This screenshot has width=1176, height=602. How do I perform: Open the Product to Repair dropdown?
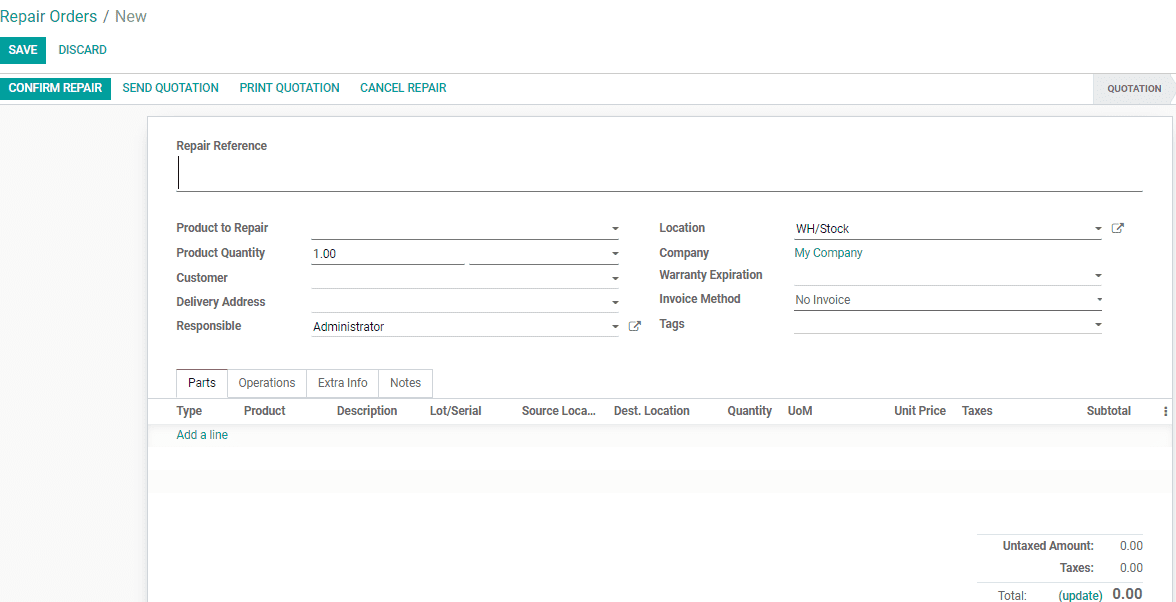pyautogui.click(x=614, y=228)
